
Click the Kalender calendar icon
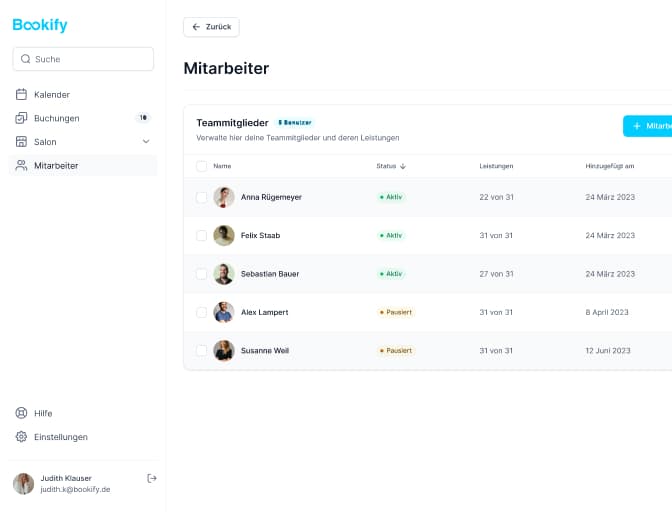(x=22, y=94)
